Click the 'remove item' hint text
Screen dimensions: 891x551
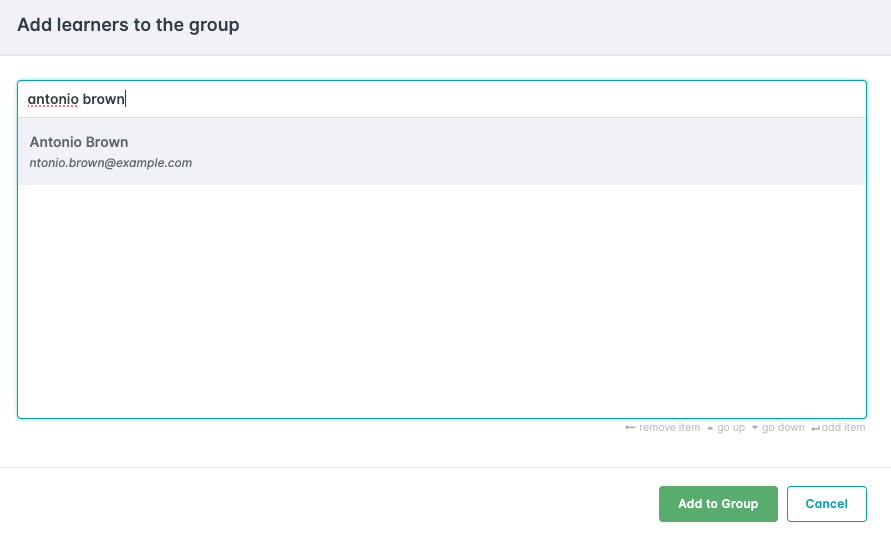coord(669,428)
